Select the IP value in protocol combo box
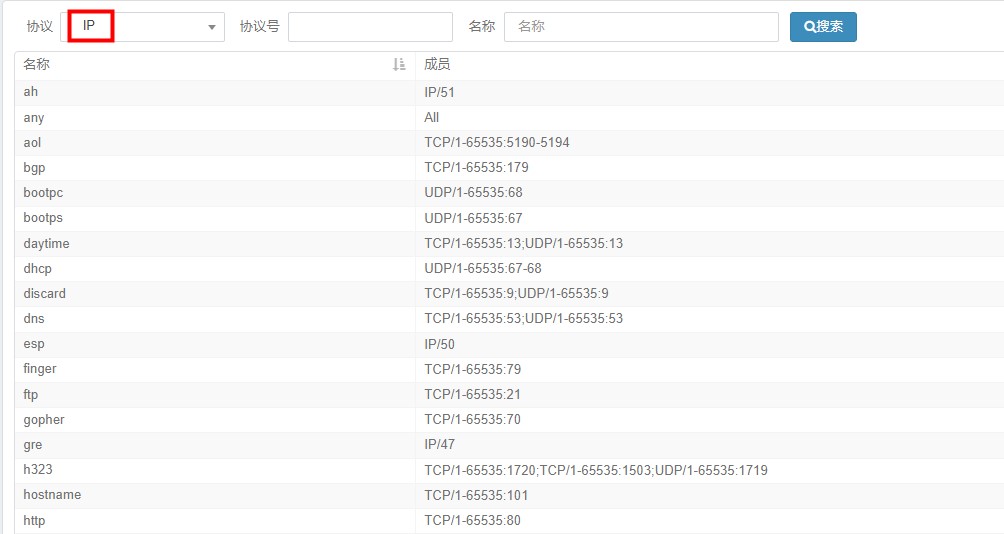This screenshot has width=1004, height=534. (x=90, y=26)
